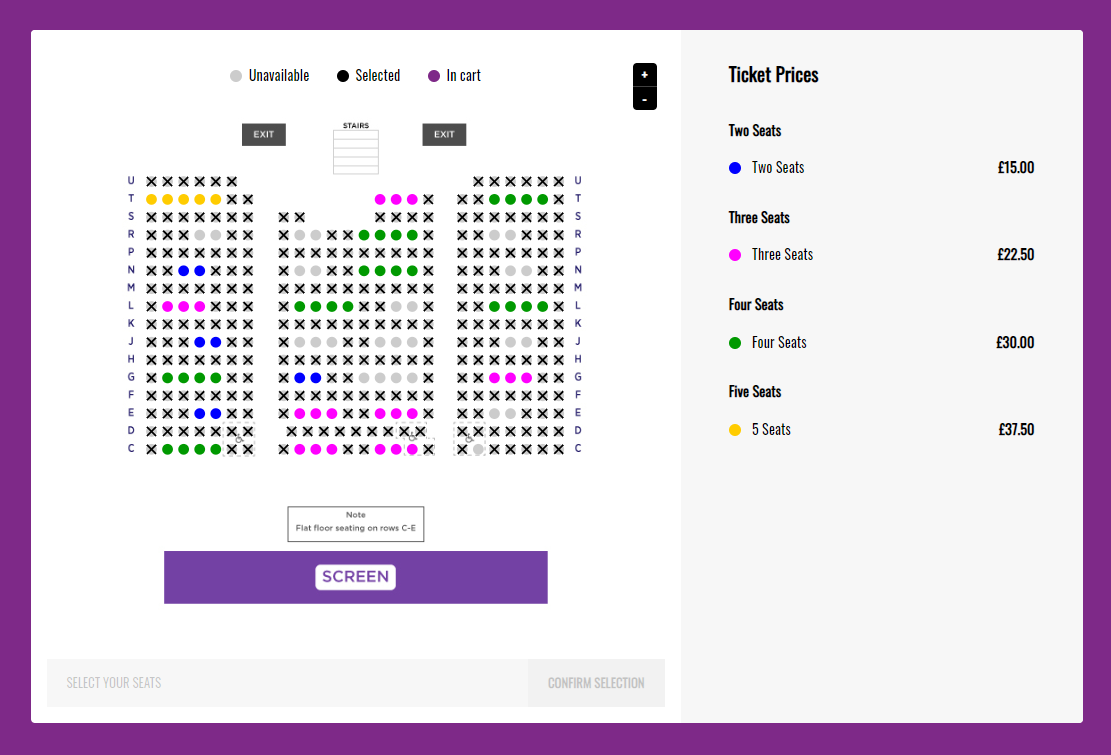Click the green Four Seats price entry
The height and width of the screenshot is (755, 1111).
[x=881, y=343]
